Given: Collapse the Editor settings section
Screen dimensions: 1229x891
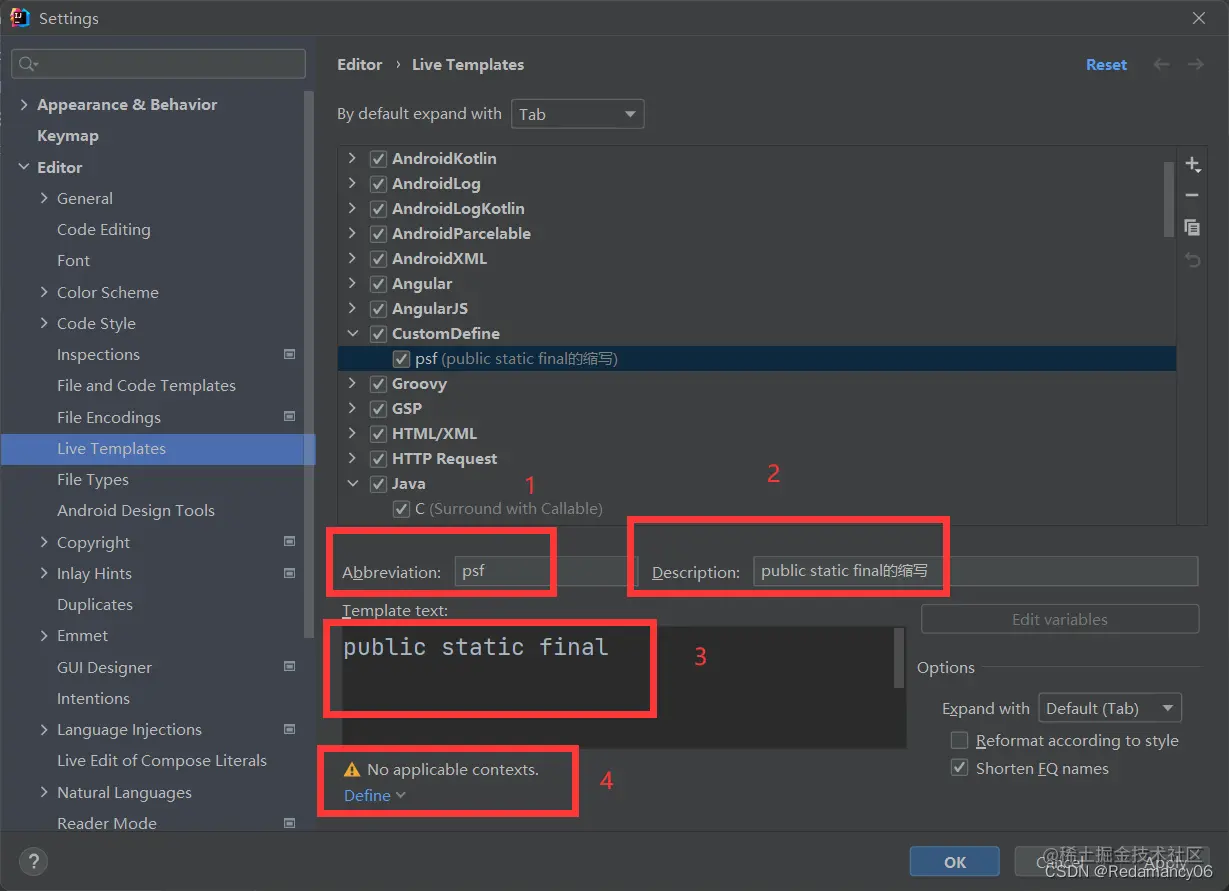Looking at the screenshot, I should (24, 167).
